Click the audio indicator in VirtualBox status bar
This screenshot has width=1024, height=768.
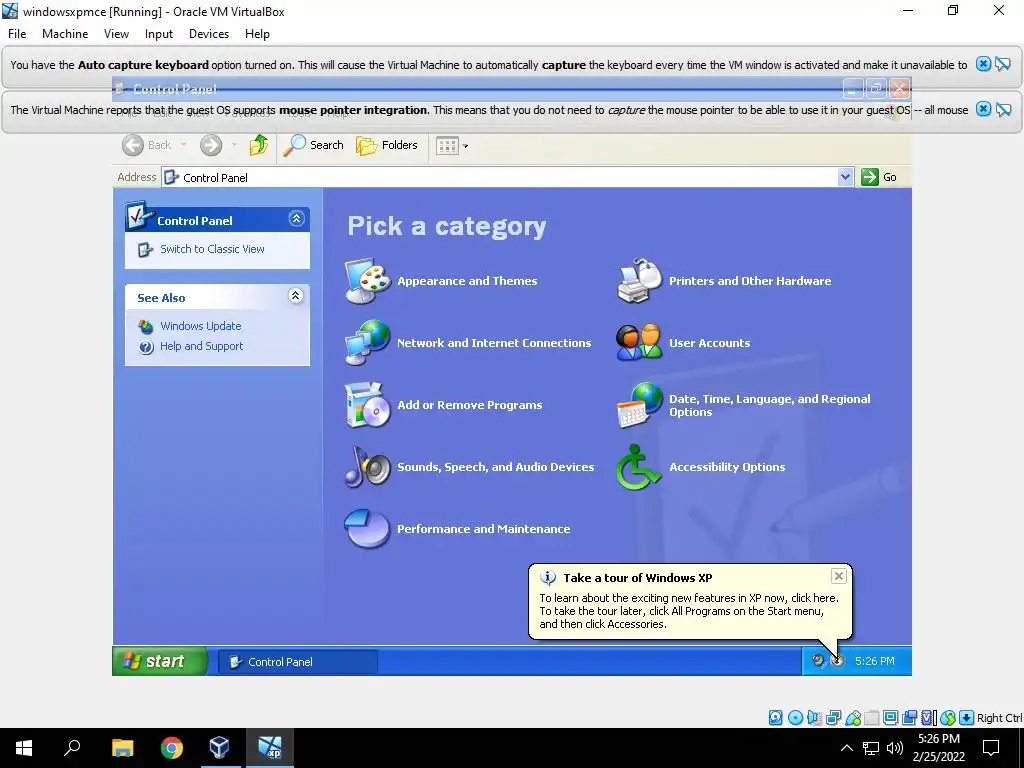814,718
